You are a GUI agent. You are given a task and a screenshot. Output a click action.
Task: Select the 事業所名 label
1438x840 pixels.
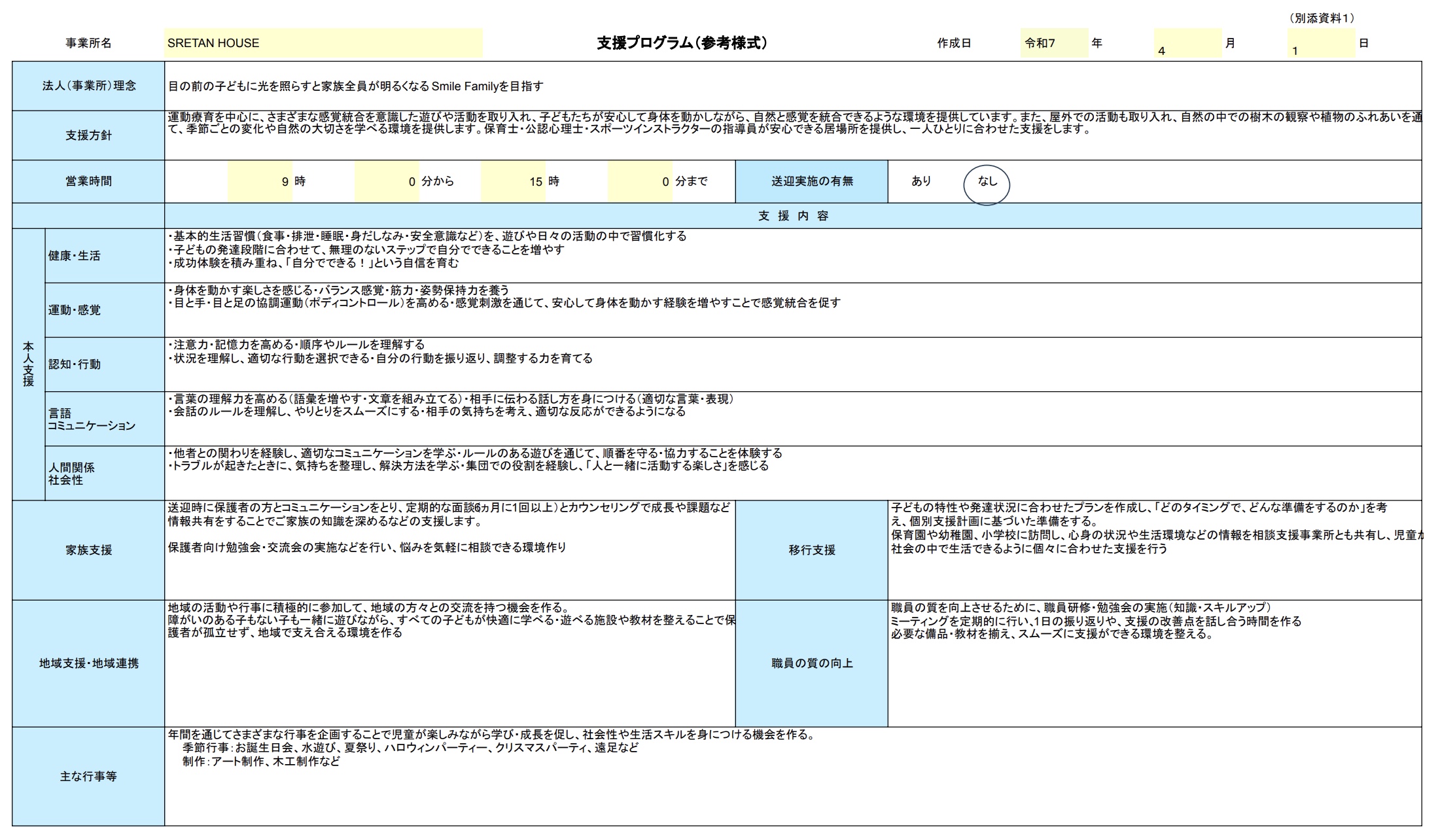[88, 43]
